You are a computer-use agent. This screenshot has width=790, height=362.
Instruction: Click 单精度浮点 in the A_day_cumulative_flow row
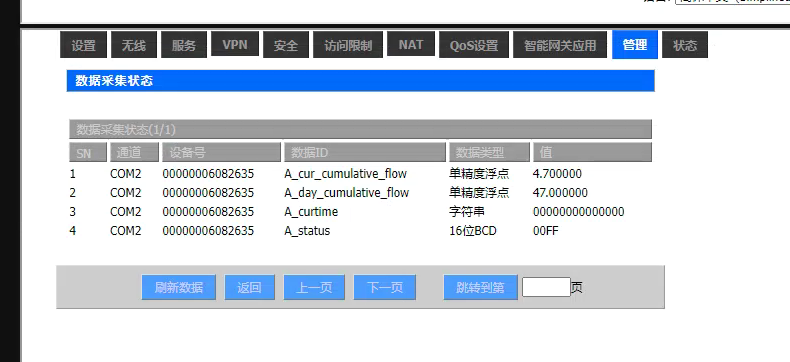point(479,193)
